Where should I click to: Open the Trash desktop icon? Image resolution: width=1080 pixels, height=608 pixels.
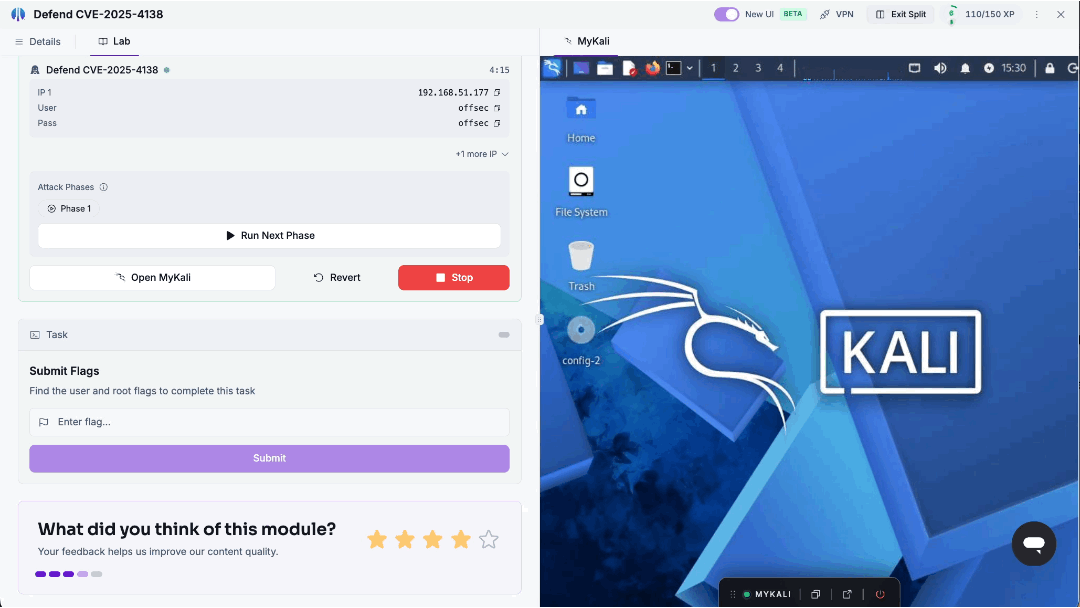(x=581, y=266)
